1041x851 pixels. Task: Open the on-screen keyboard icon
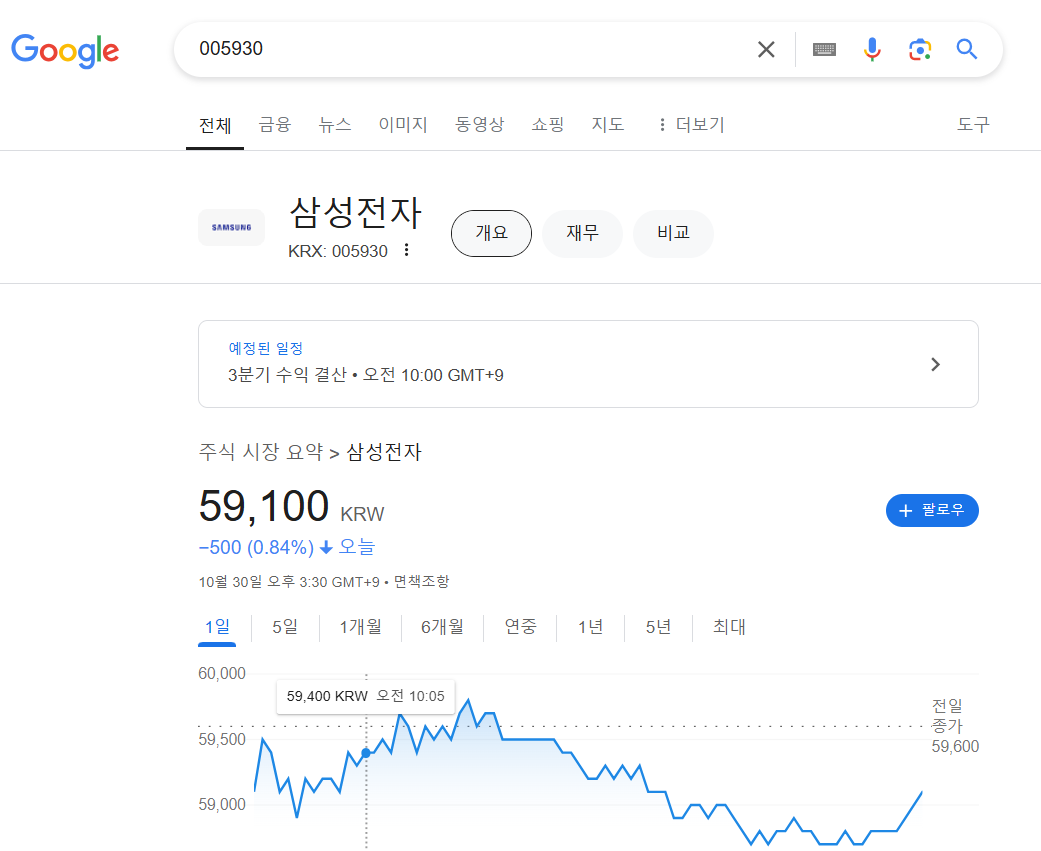[824, 49]
